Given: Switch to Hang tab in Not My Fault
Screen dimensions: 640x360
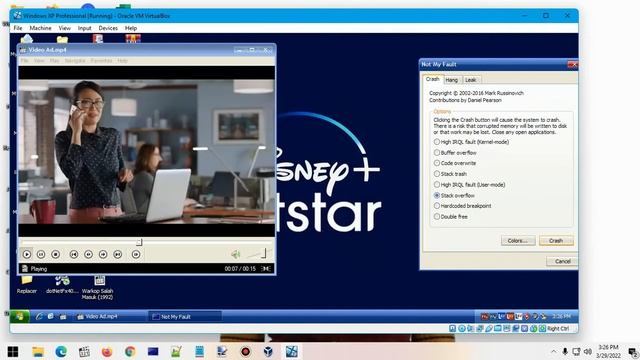Looking at the screenshot, I should point(451,80).
